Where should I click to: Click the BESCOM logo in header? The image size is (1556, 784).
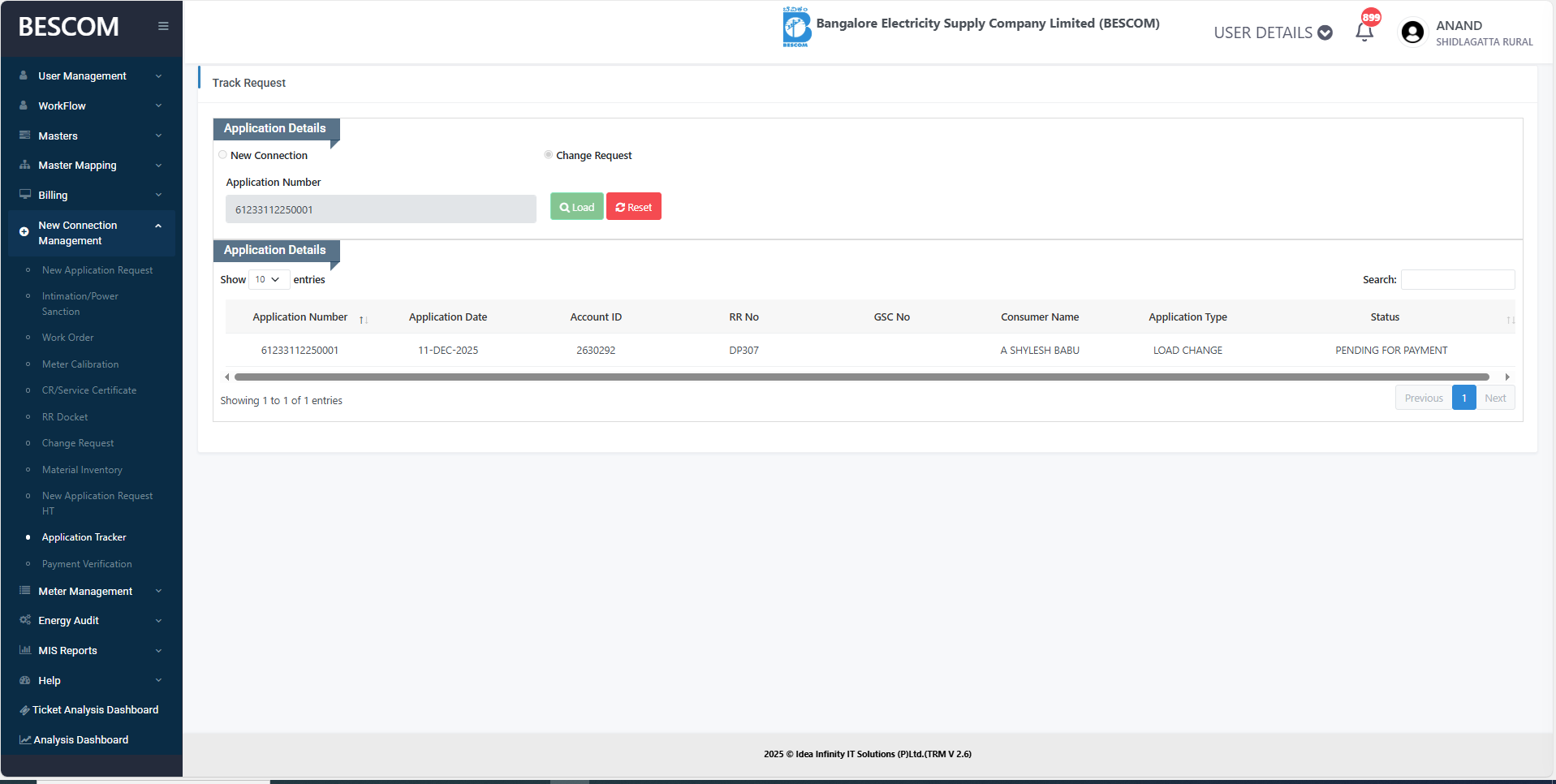click(x=796, y=27)
